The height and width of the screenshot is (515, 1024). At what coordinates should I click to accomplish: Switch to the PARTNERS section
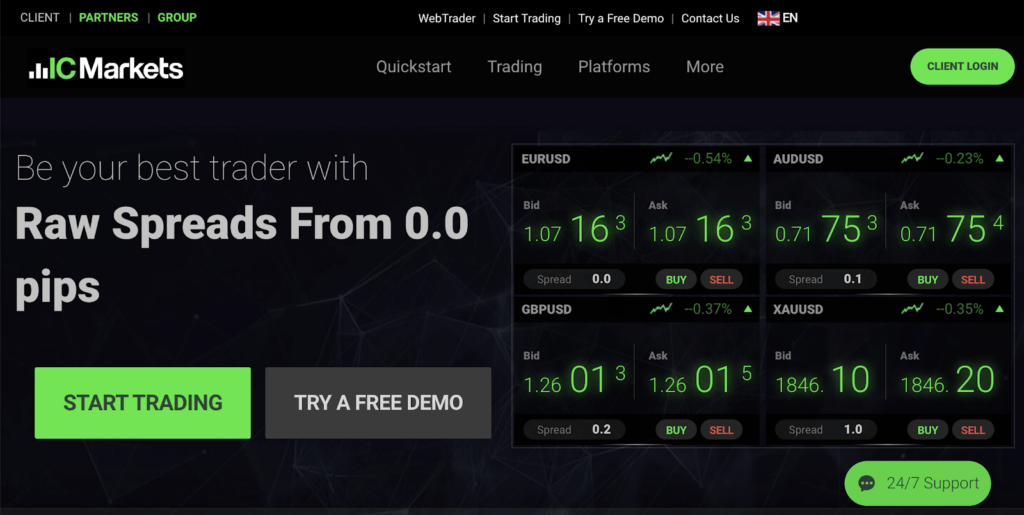pyautogui.click(x=108, y=18)
